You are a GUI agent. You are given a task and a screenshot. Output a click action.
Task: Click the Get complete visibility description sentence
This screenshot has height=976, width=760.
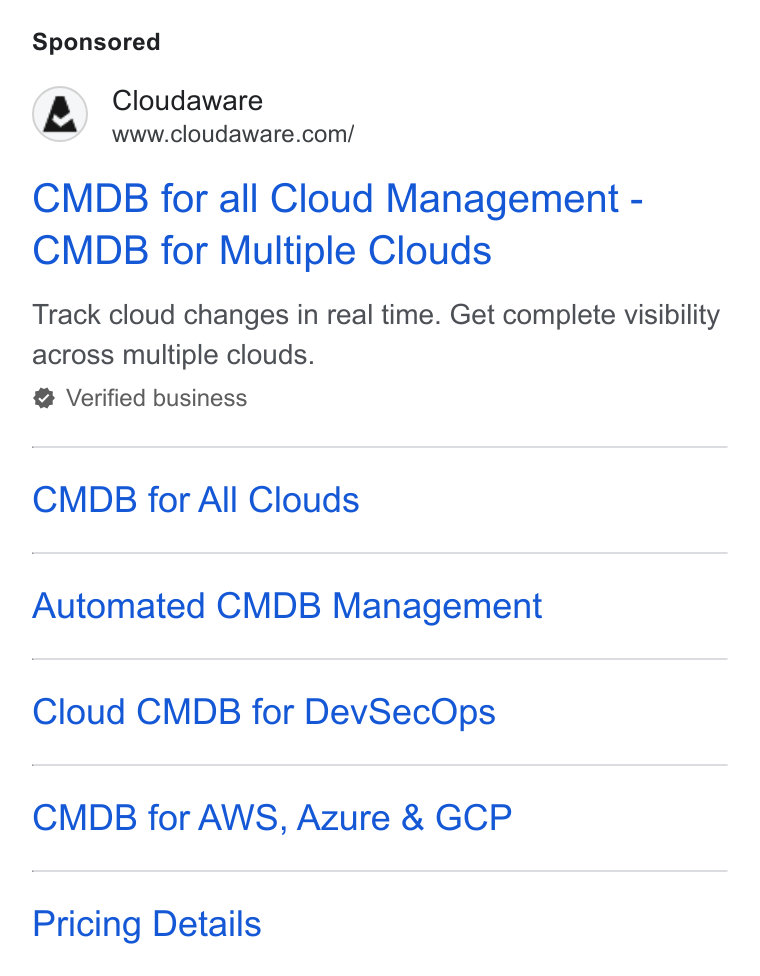(585, 315)
